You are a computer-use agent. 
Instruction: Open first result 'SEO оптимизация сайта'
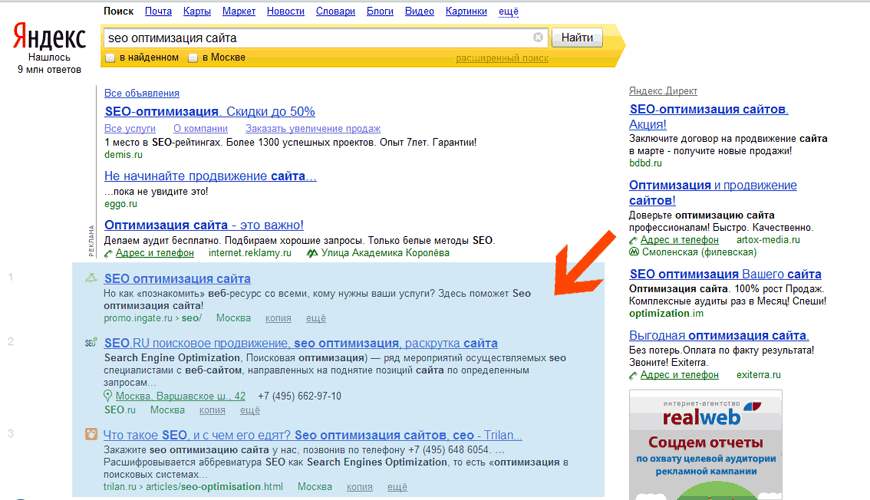178,279
